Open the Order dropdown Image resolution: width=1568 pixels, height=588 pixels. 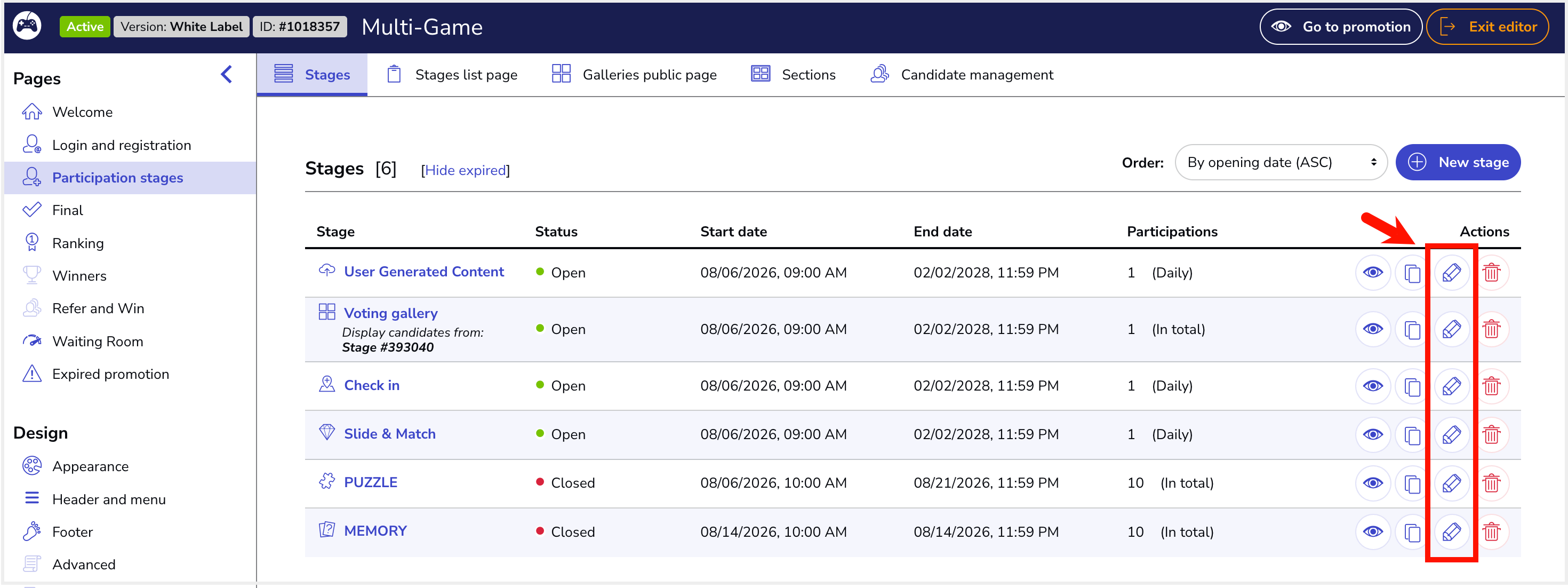(1281, 163)
